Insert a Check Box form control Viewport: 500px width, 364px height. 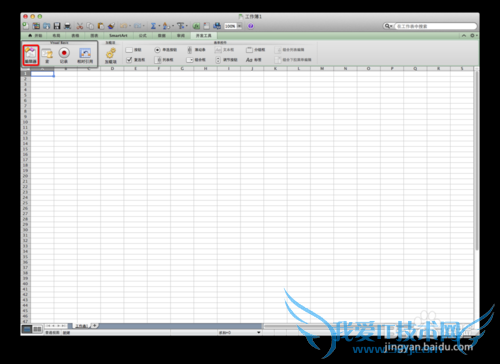point(135,60)
